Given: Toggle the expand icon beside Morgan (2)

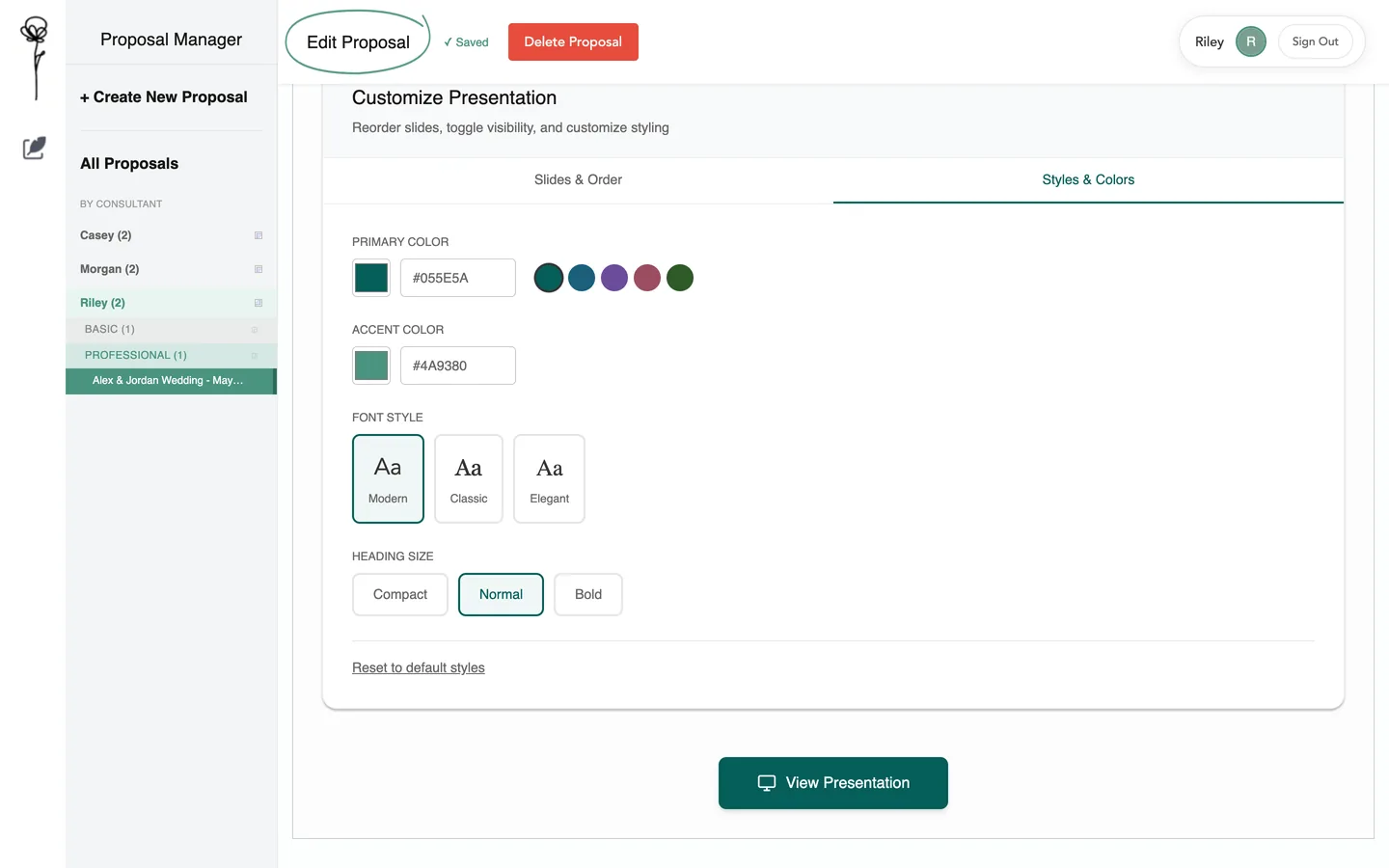Looking at the screenshot, I should coord(259,269).
